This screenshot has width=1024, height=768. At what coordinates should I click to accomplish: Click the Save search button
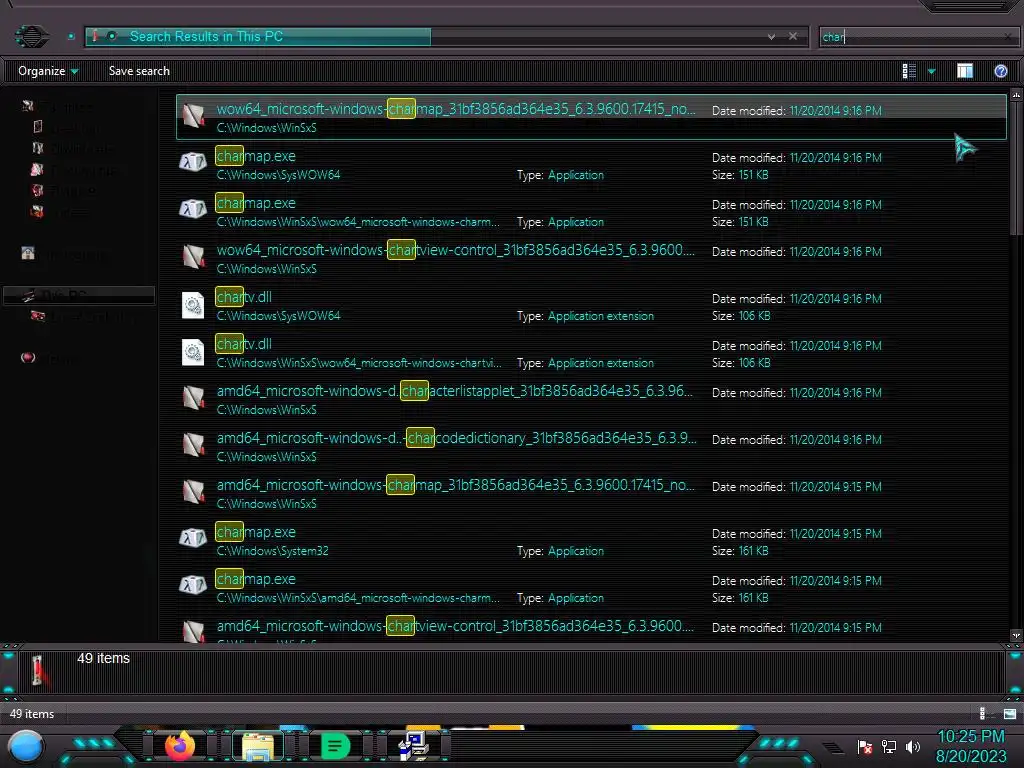click(138, 71)
